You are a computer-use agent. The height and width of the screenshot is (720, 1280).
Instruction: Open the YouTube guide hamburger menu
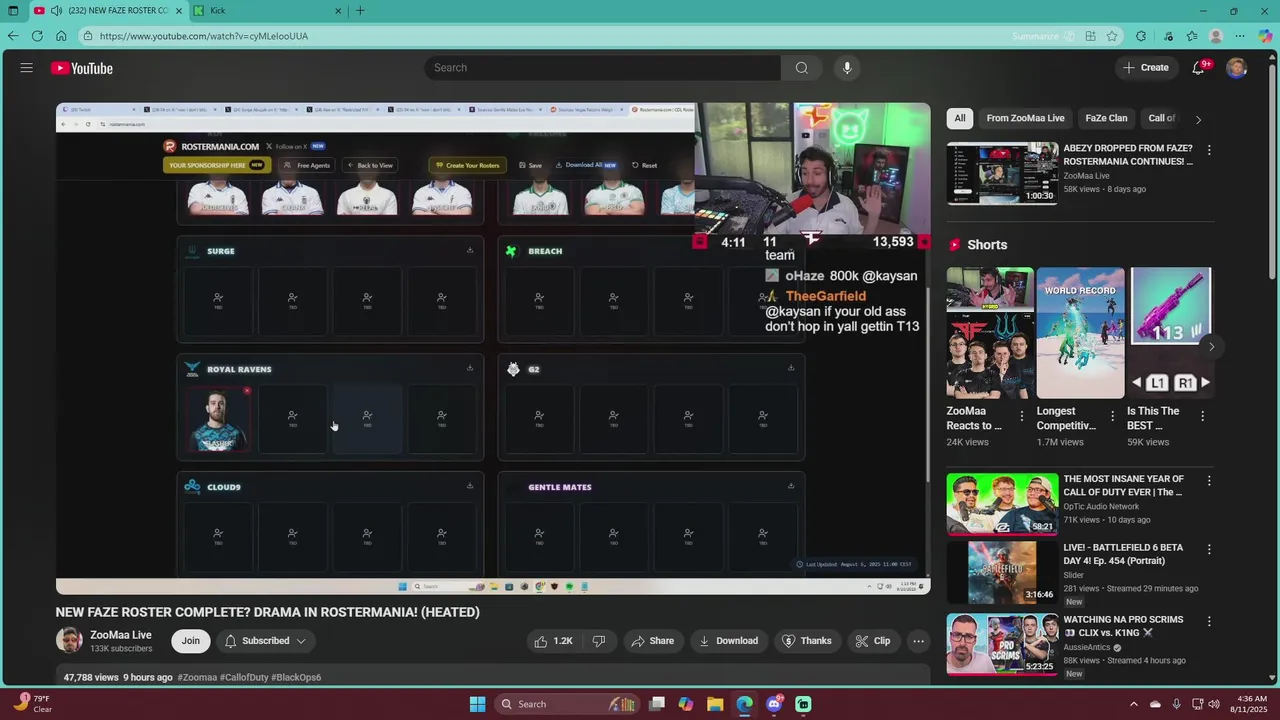tap(27, 68)
